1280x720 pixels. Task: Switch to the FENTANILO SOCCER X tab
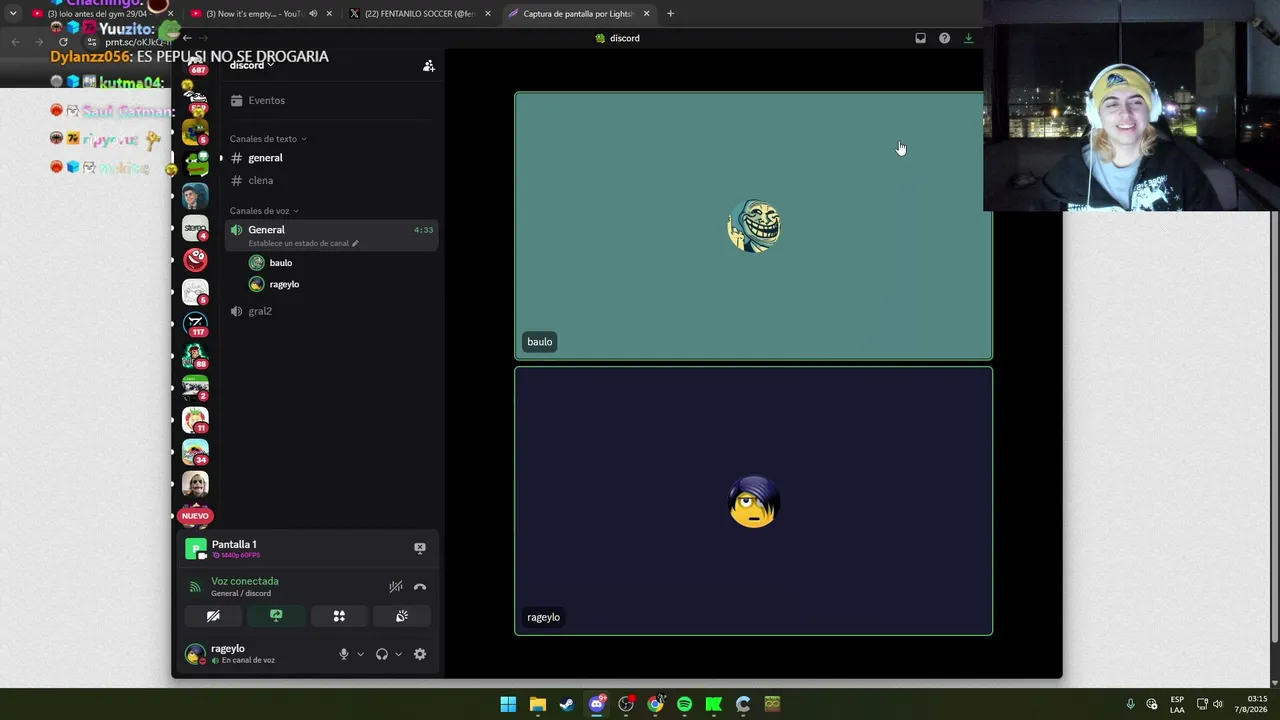[420, 14]
